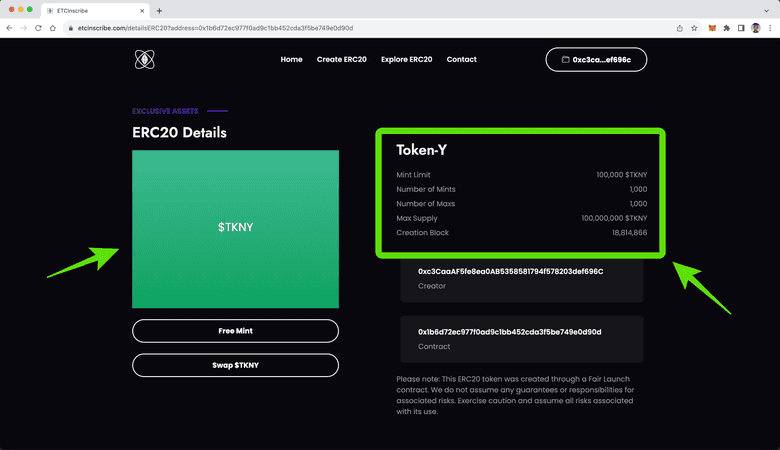The width and height of the screenshot is (780, 450).
Task: Open the MetaMask fox extension
Action: click(x=712, y=28)
